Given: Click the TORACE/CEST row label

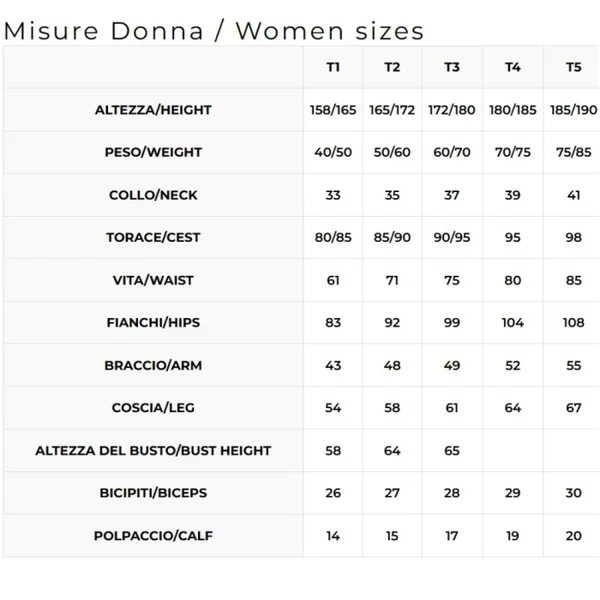Looking at the screenshot, I should pyautogui.click(x=154, y=238).
